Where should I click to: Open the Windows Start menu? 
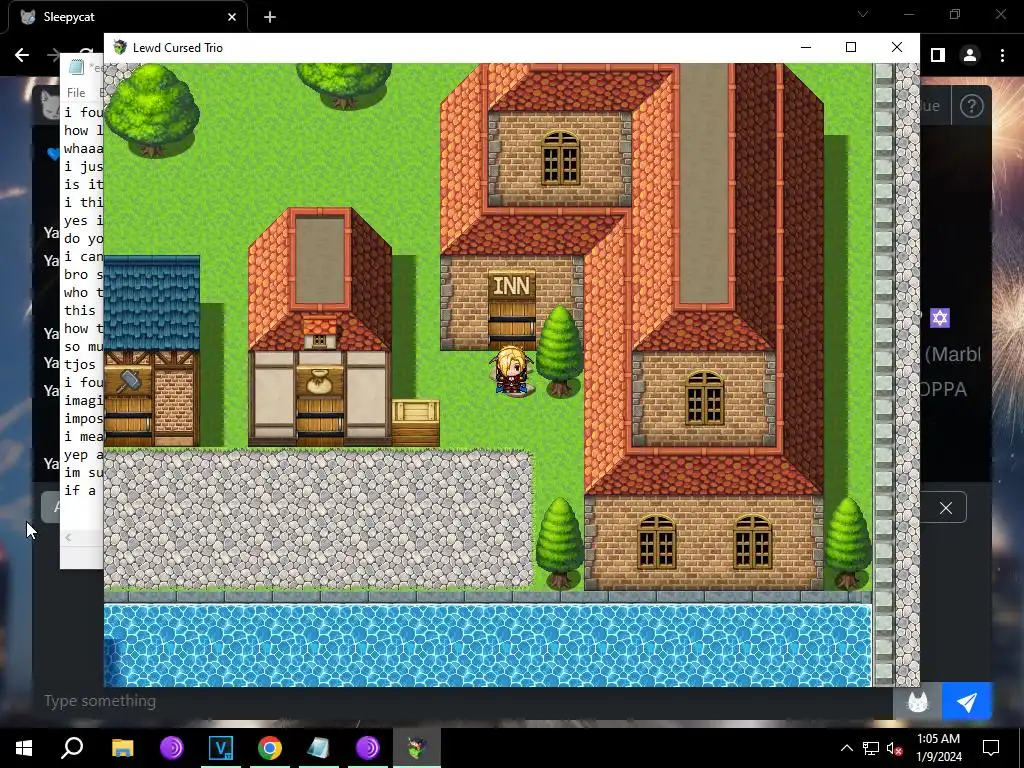(24, 748)
